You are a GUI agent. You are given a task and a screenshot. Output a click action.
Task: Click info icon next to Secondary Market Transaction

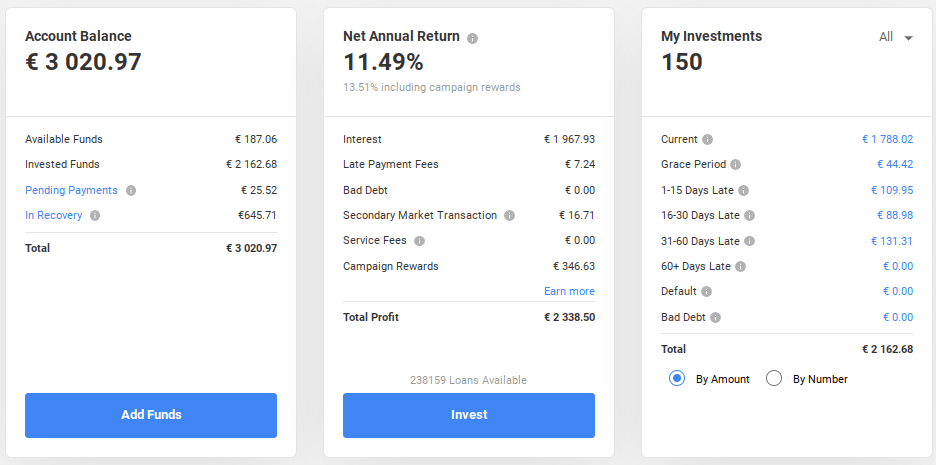tap(509, 215)
